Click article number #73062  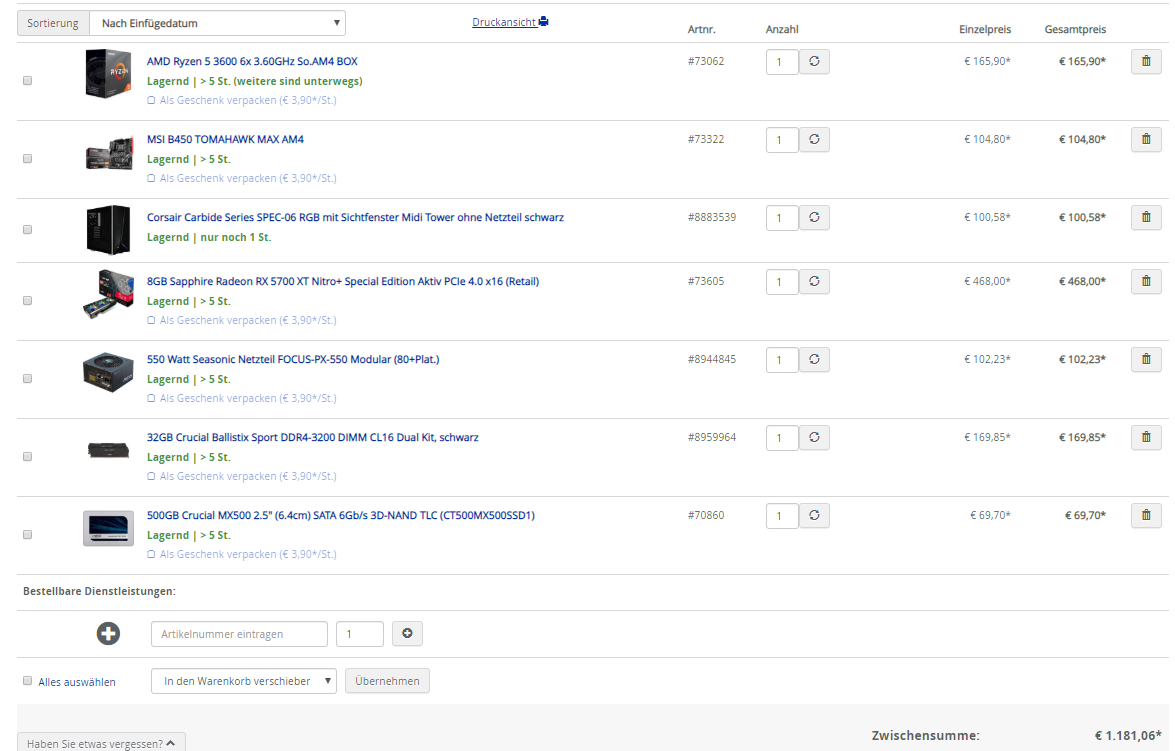pos(706,61)
